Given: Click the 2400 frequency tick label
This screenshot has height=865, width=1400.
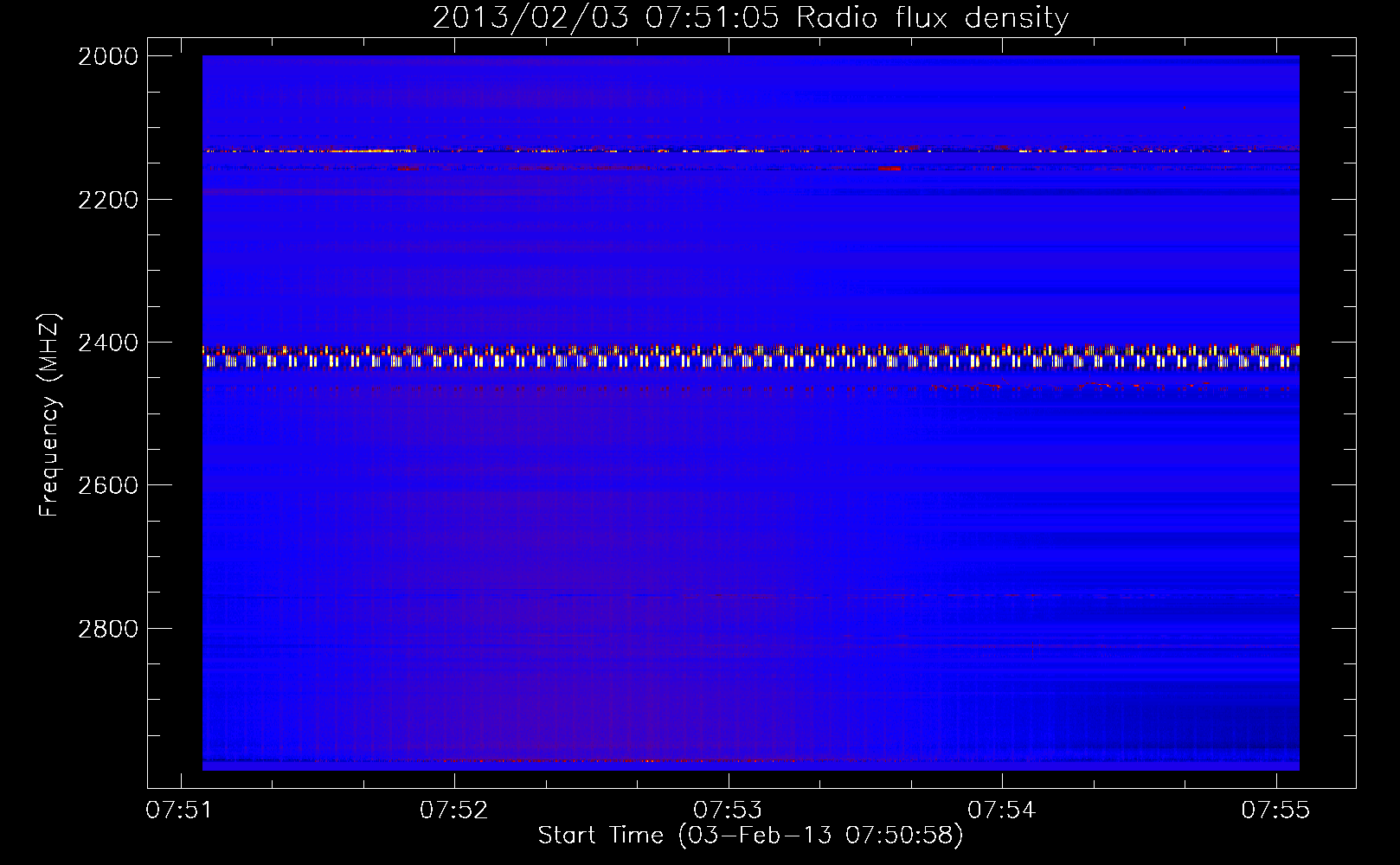Looking at the screenshot, I should tap(108, 343).
